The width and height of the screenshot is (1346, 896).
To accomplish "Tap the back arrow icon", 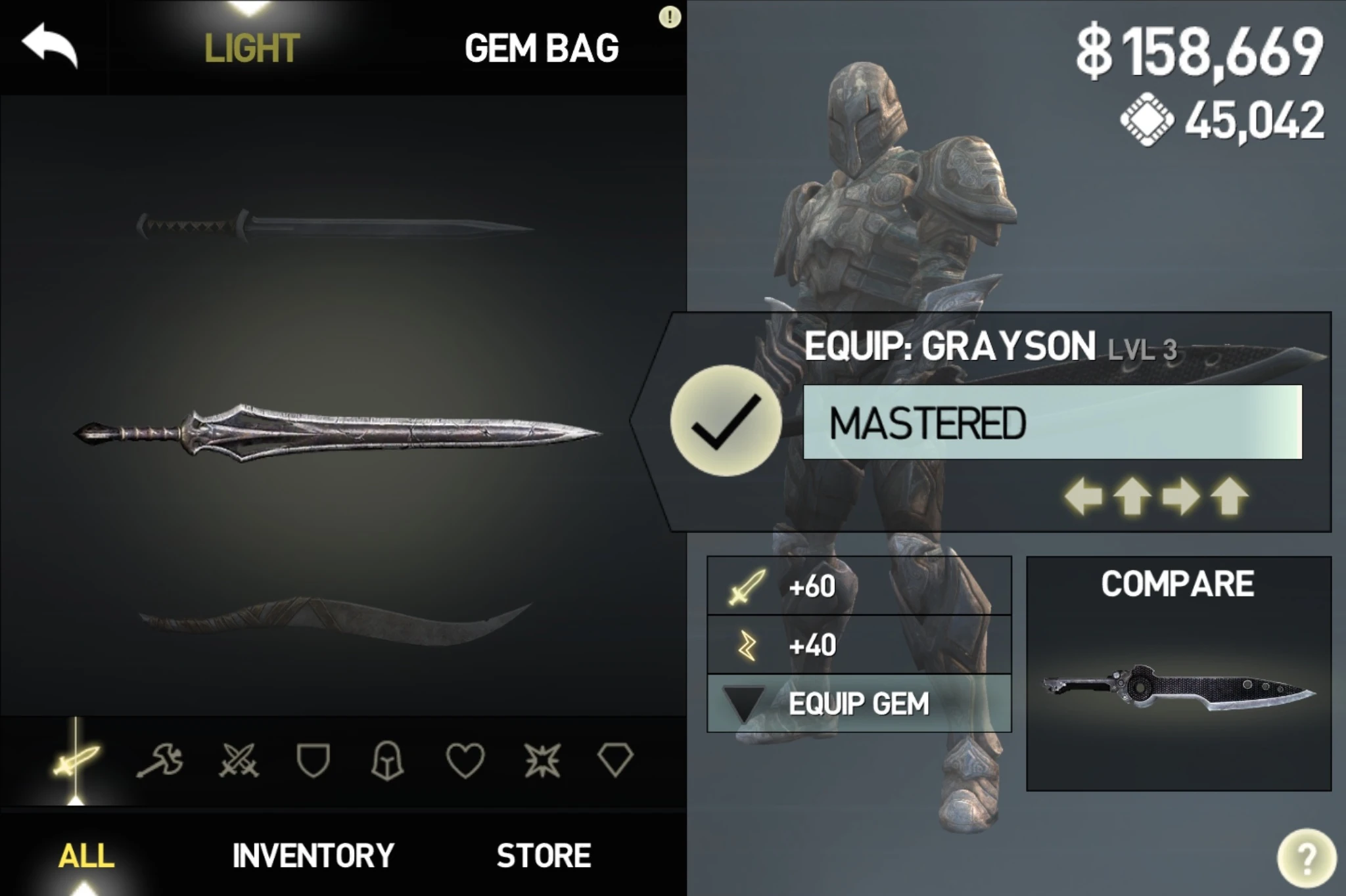I will click(50, 45).
